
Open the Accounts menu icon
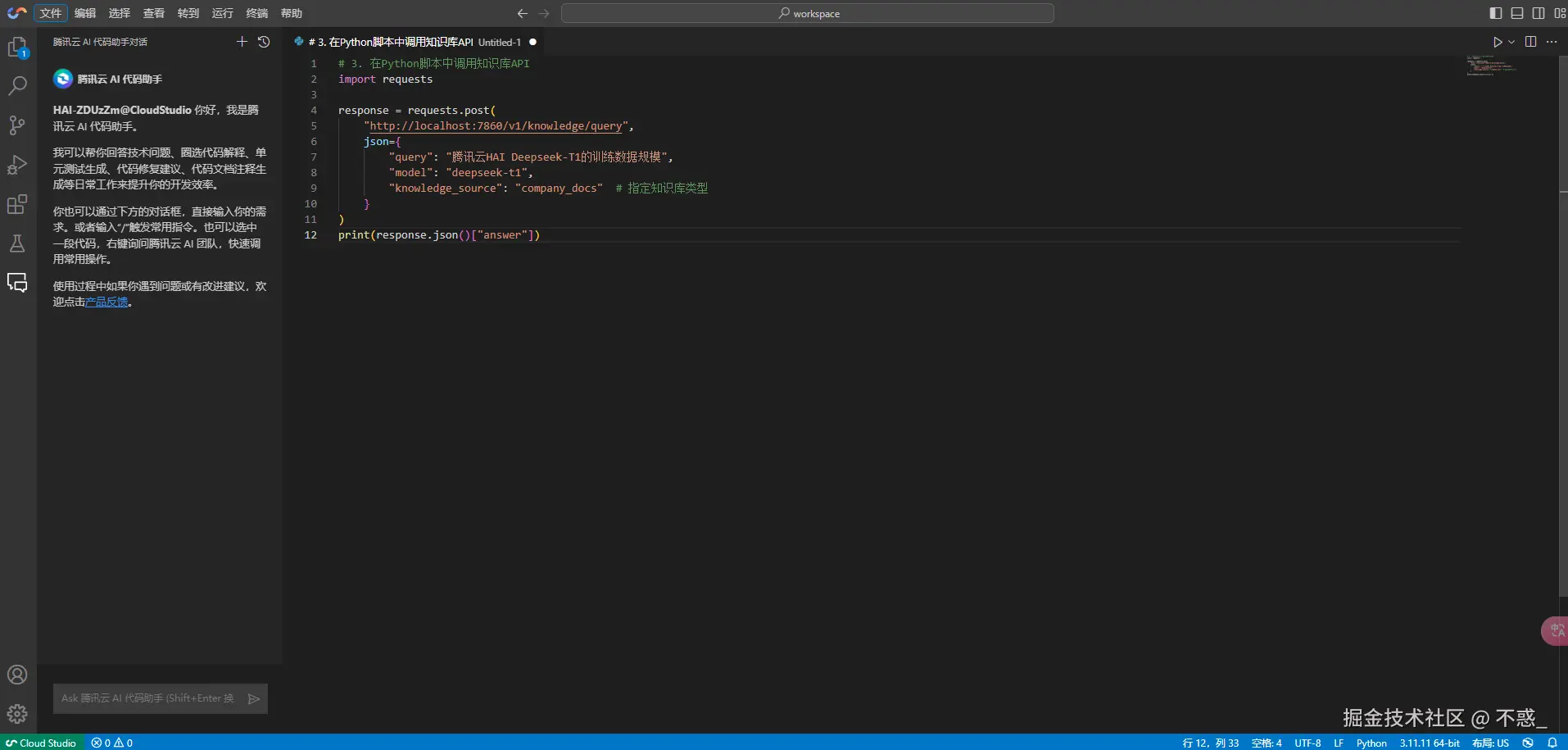tap(17, 675)
